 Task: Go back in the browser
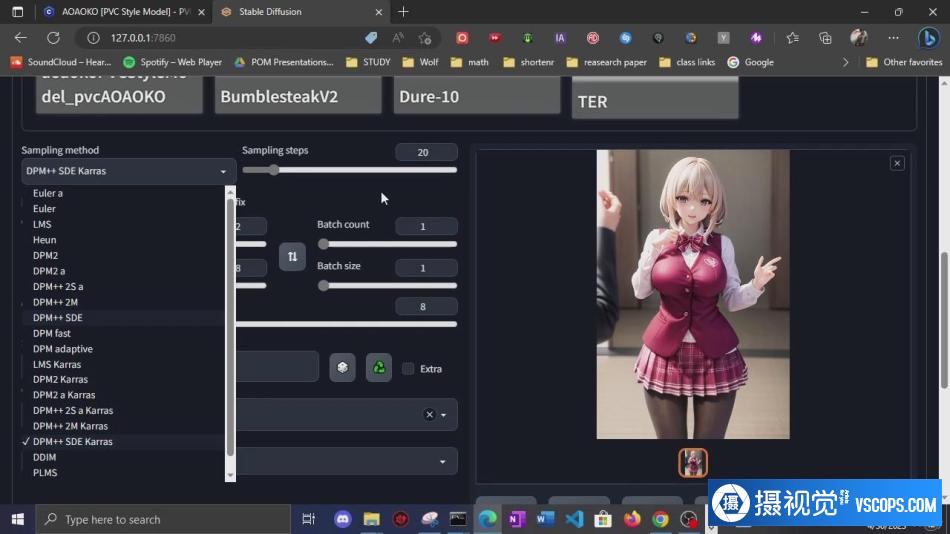pos(21,38)
